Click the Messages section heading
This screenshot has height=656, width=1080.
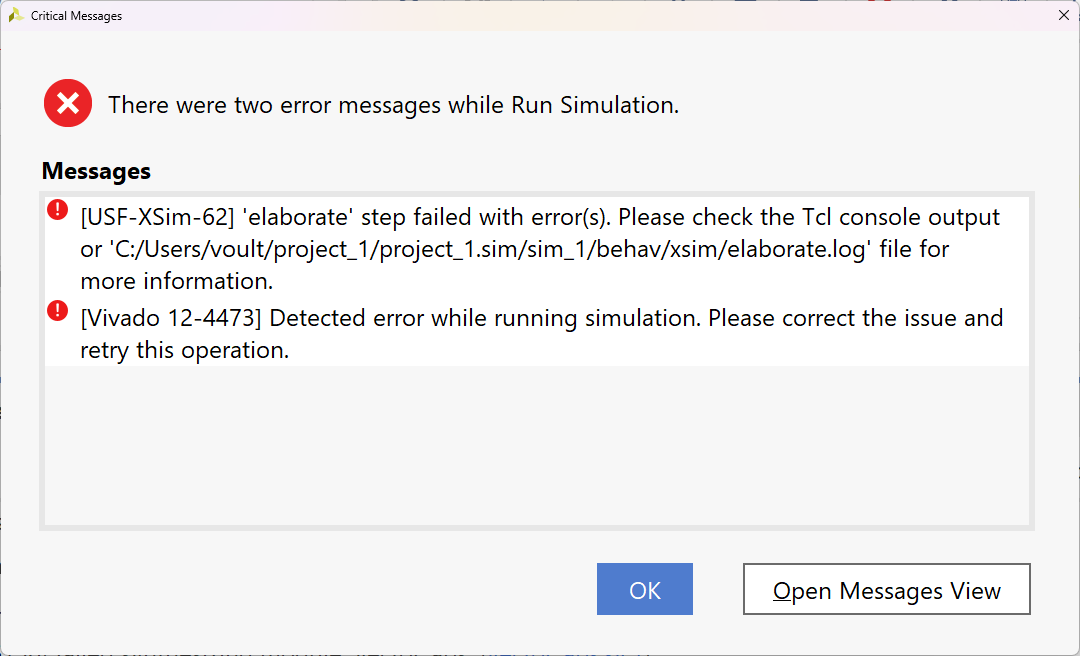96,171
